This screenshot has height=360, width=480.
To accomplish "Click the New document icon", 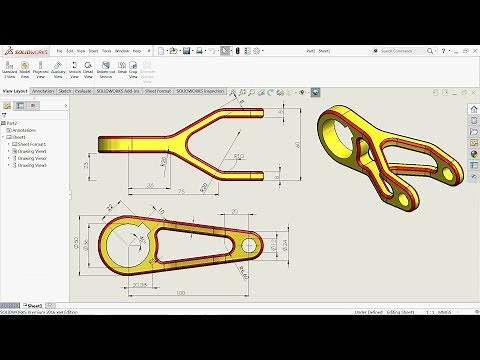I will [x=161, y=51].
